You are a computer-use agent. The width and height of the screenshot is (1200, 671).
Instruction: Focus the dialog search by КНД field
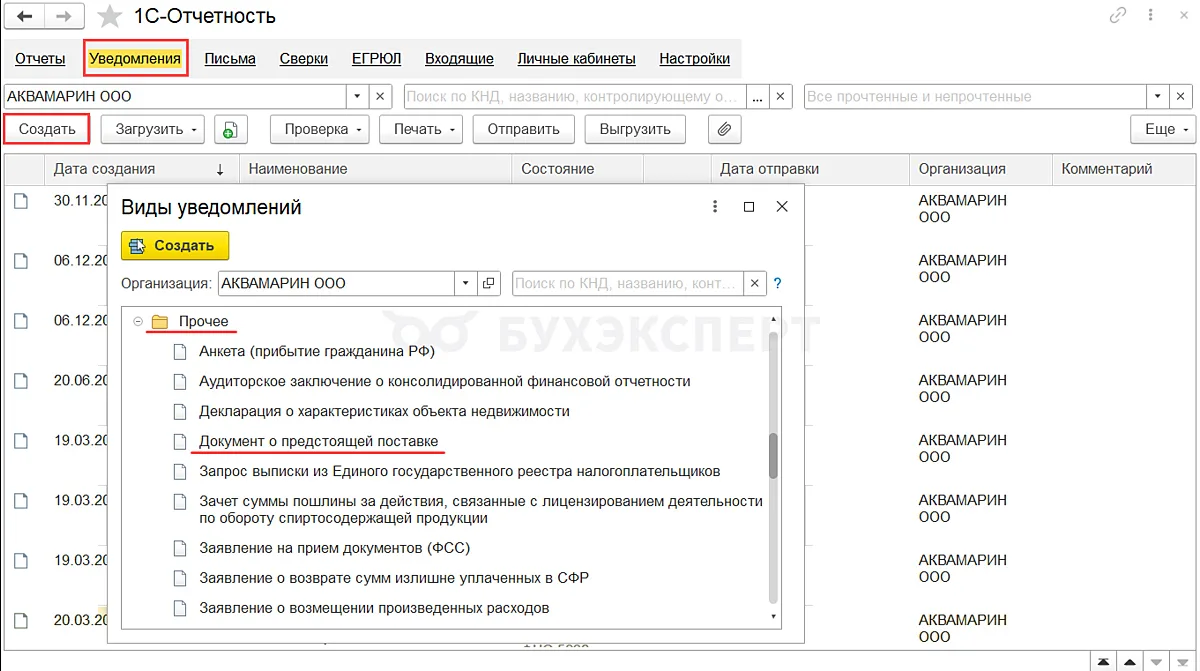coord(628,283)
